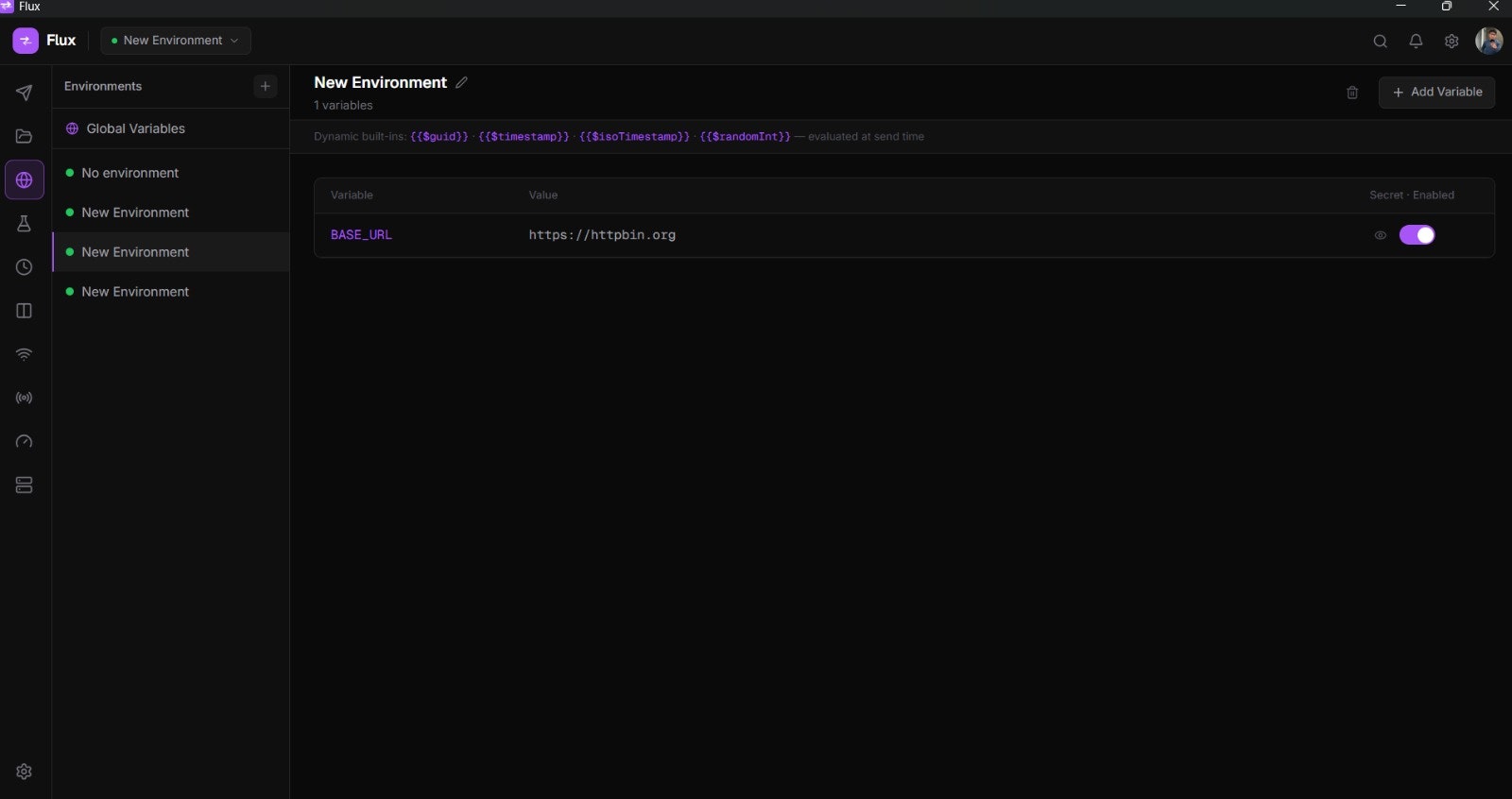Viewport: 1512px width, 799px height.
Task: Select No environment entry
Action: click(170, 173)
